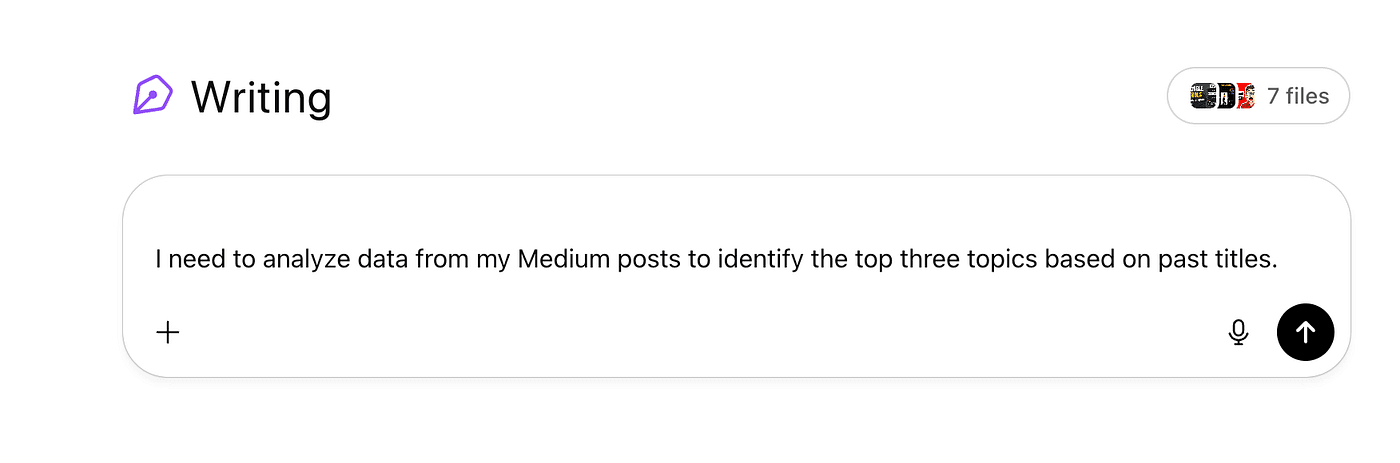
Task: Open the middle file thumbnail with standing figure
Action: click(x=1224, y=96)
